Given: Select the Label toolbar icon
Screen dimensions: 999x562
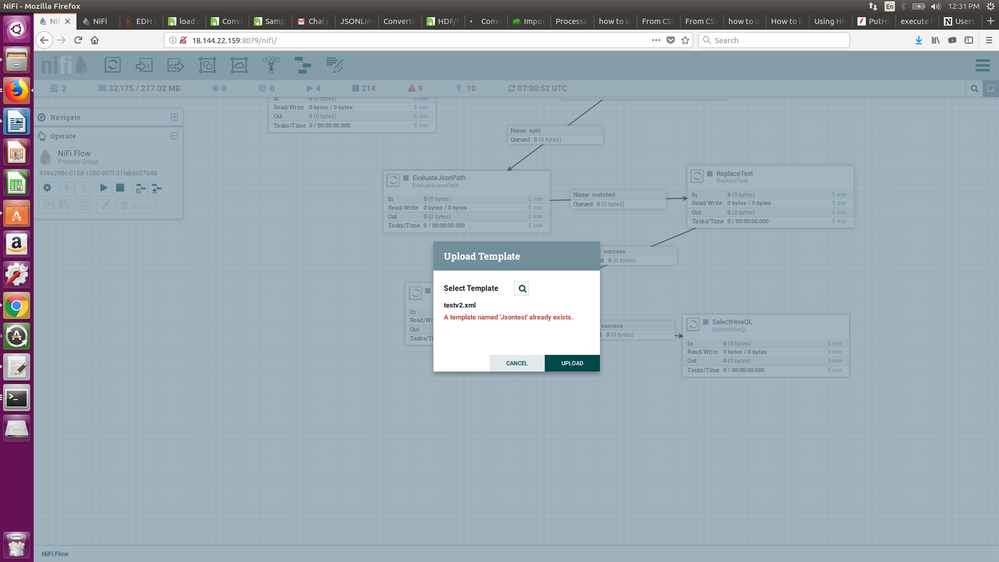Looking at the screenshot, I should (x=334, y=65).
